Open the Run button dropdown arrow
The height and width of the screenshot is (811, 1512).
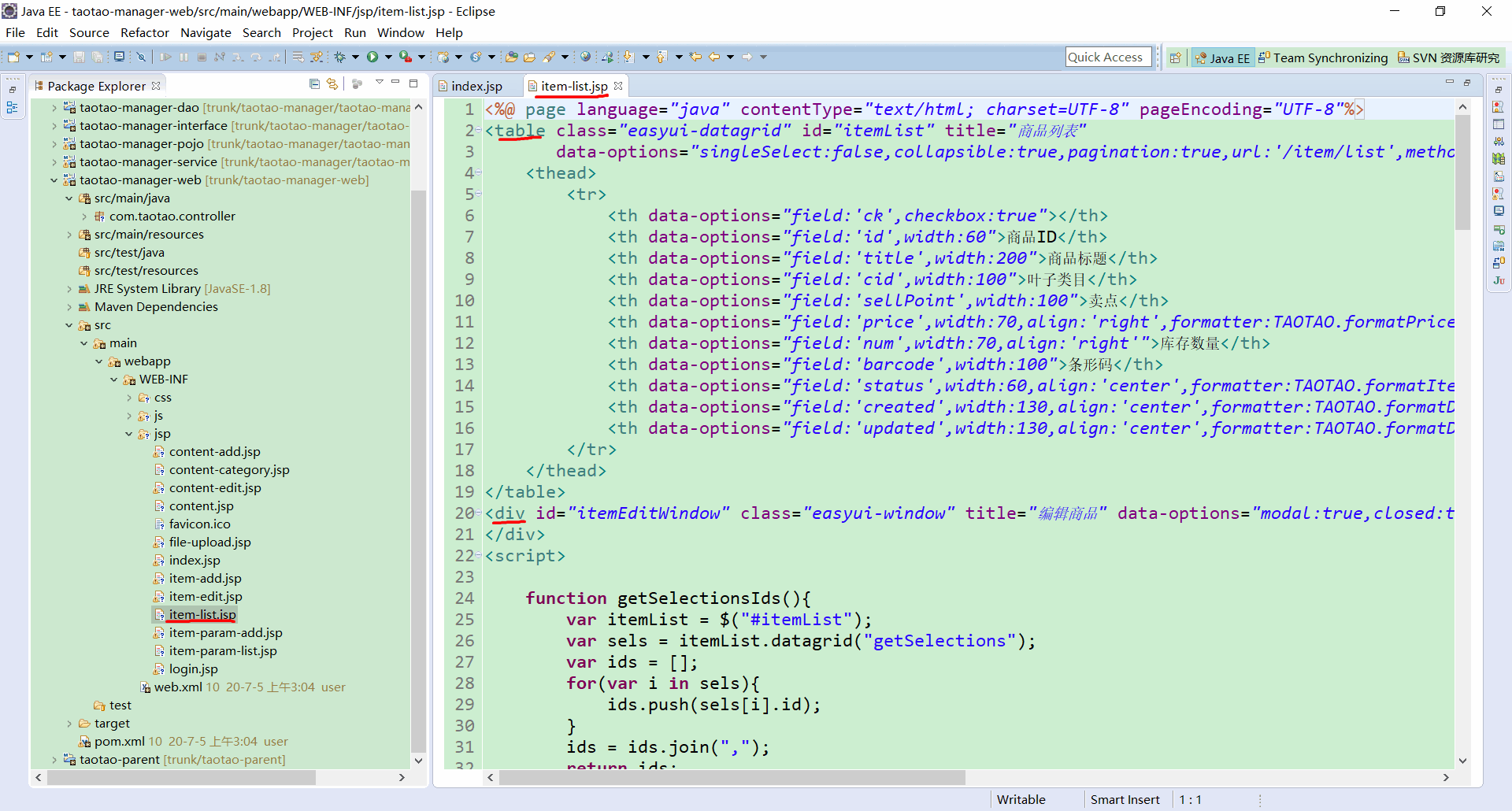click(x=387, y=57)
